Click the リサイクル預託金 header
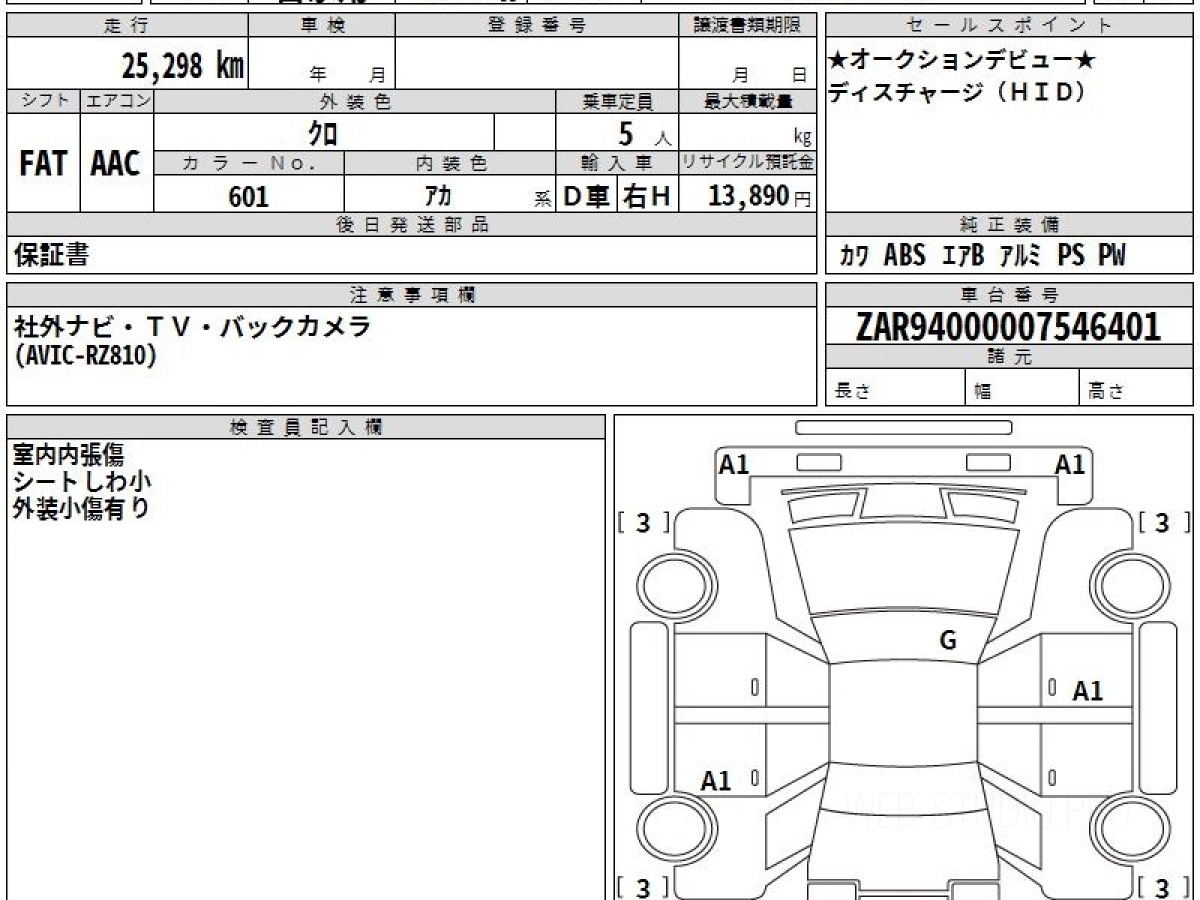The height and width of the screenshot is (900, 1200). point(747,163)
